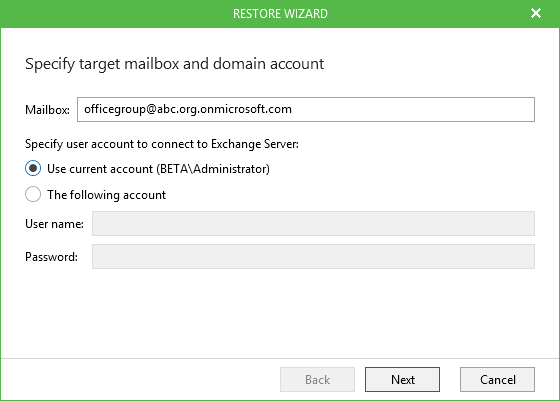Focus the Password input box
560x401 pixels.
tap(313, 256)
